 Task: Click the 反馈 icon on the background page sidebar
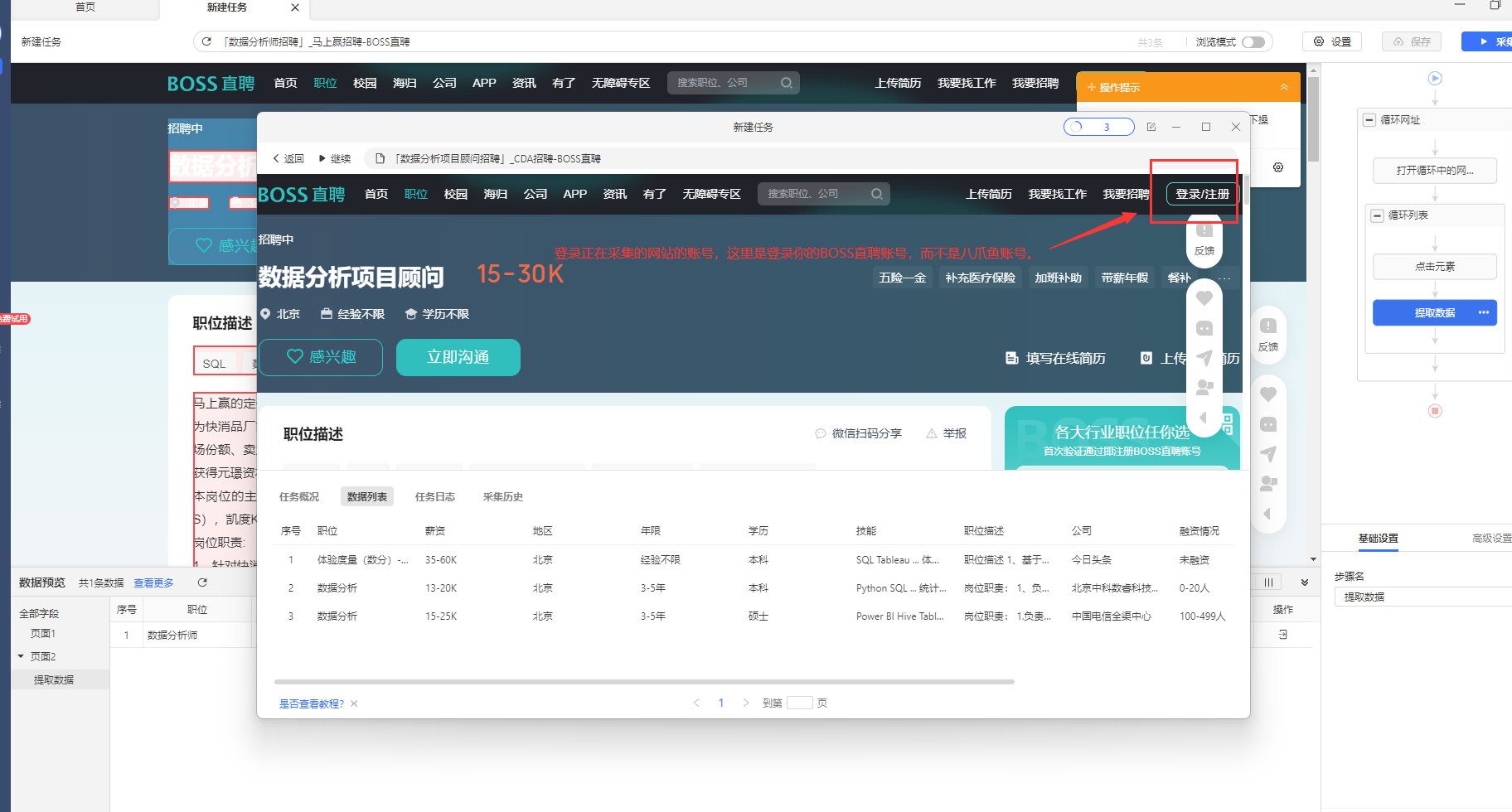[1268, 335]
